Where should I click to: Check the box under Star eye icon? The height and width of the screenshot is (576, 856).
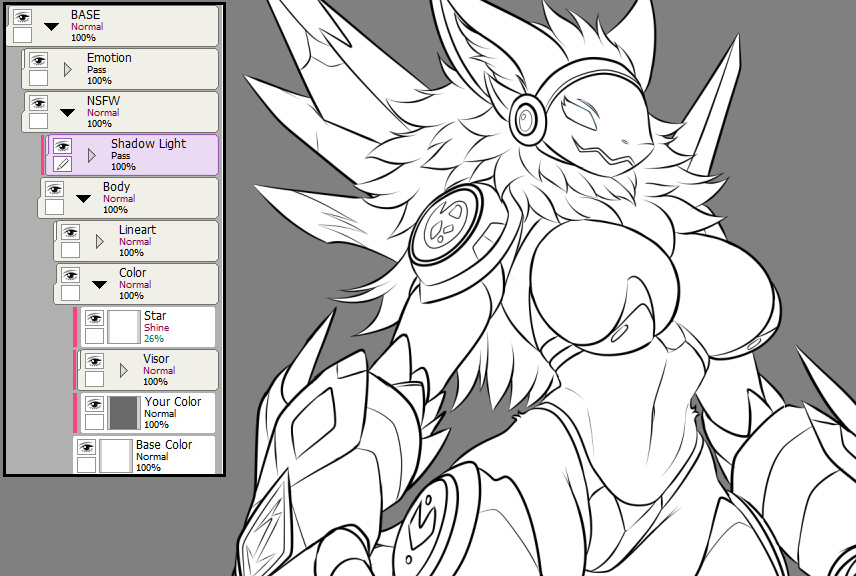click(94, 336)
